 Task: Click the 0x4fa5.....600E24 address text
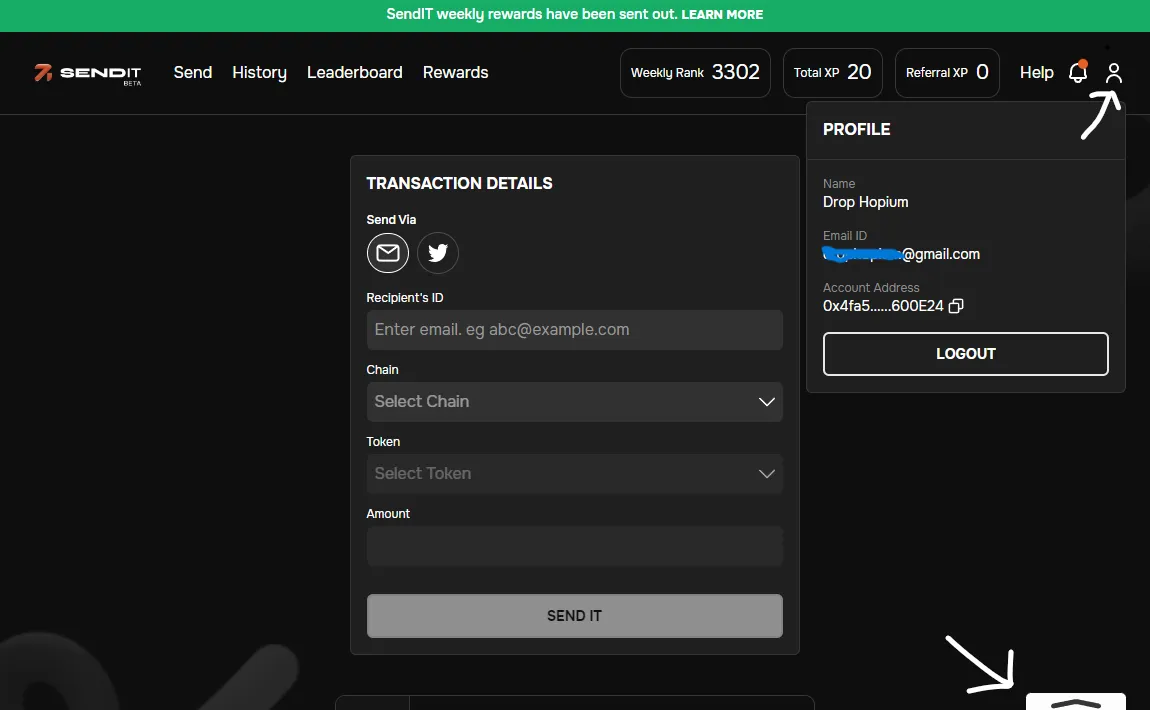pos(883,306)
